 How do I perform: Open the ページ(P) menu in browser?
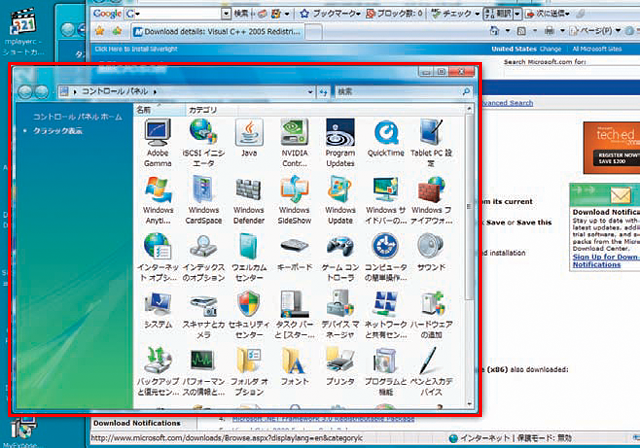coord(596,31)
